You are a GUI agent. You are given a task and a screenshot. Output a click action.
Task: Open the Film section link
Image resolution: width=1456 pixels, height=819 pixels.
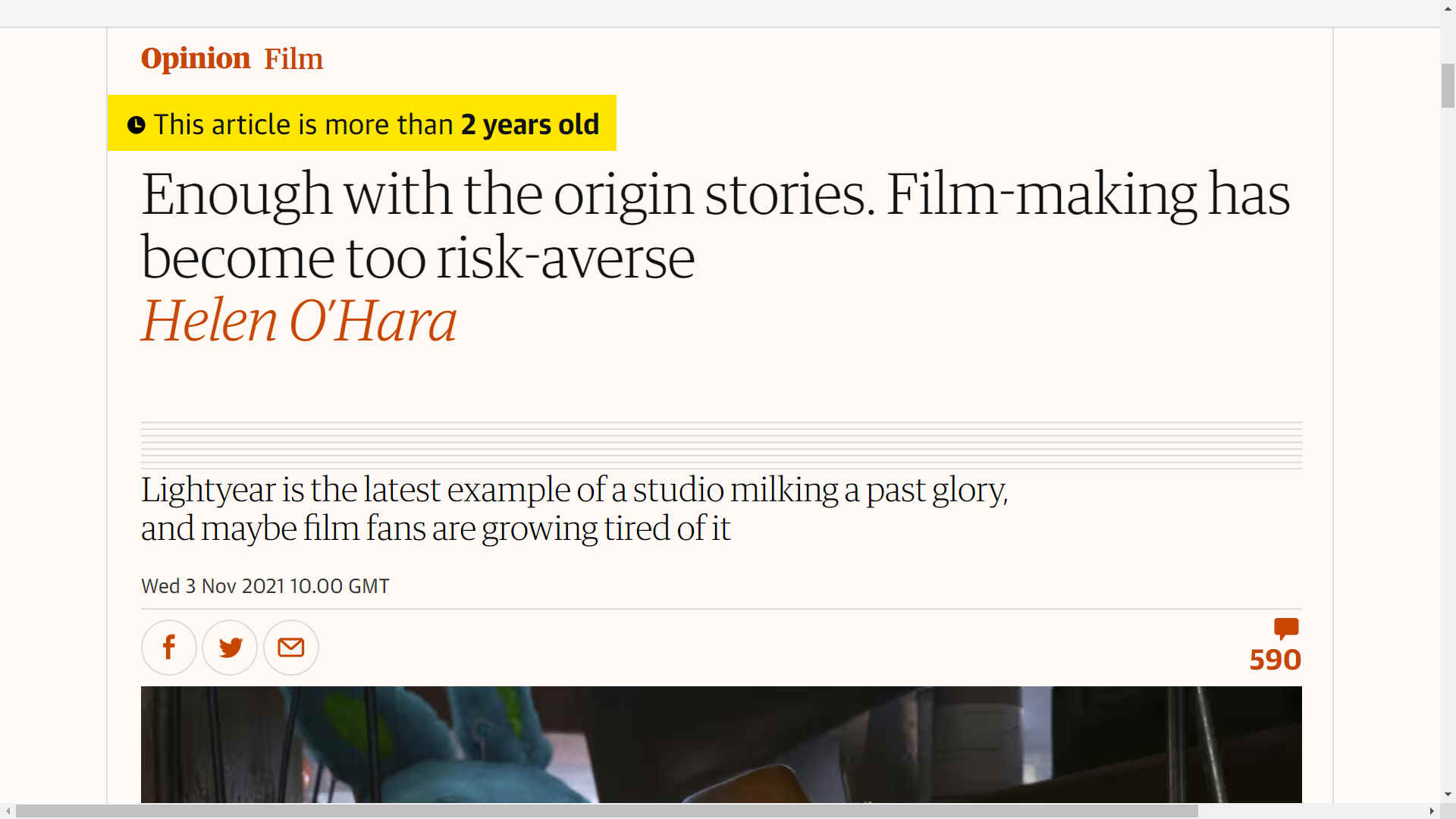point(293,59)
